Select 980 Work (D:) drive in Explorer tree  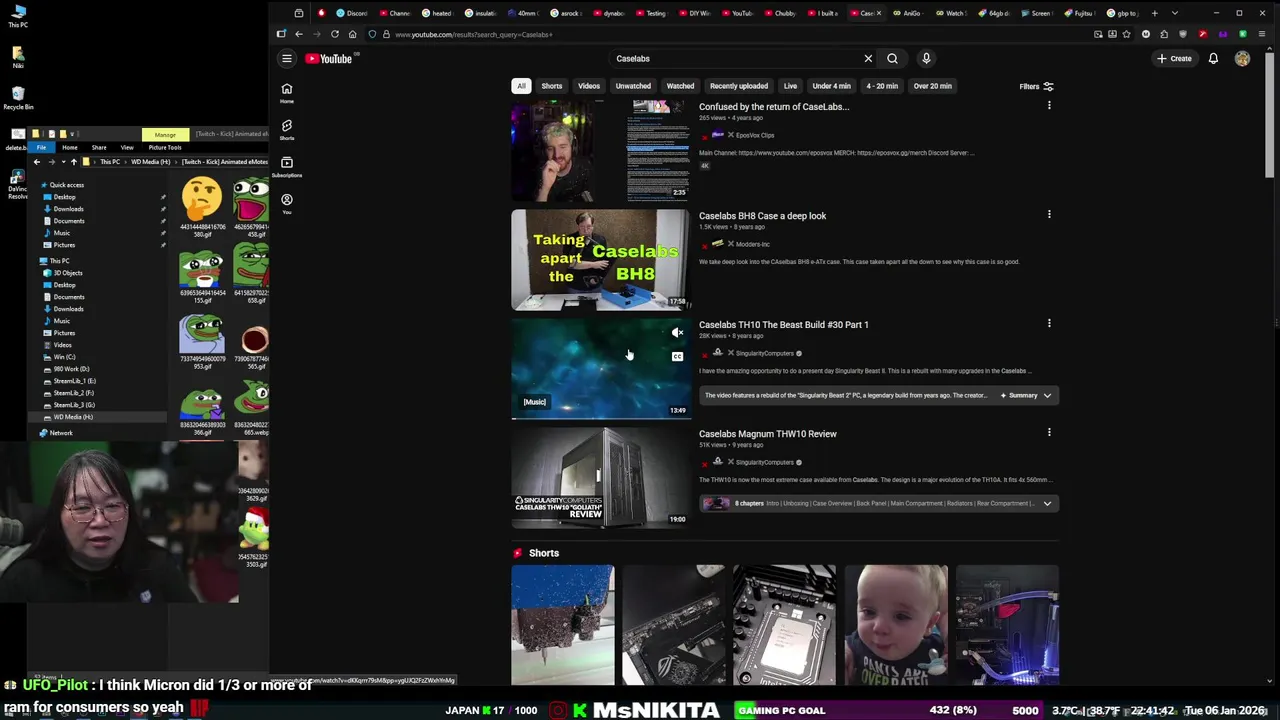pos(70,369)
